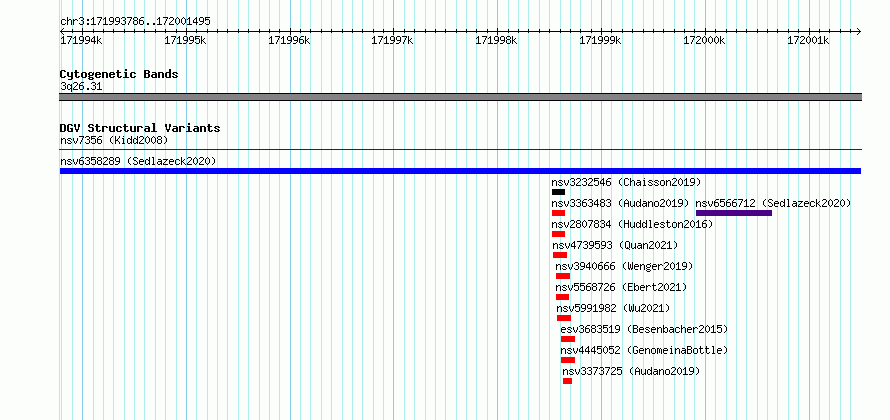The height and width of the screenshot is (420, 890).
Task: Open the nsv4739593 (Quan2021) label
Action: coord(615,245)
